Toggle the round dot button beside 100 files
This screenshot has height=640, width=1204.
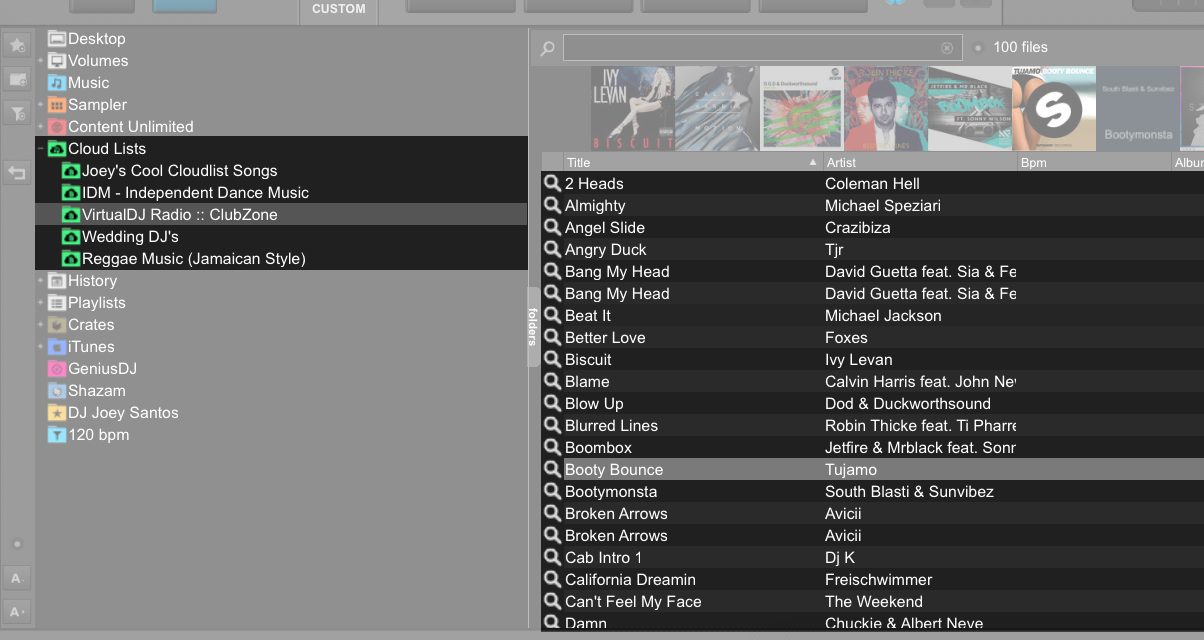coord(978,47)
